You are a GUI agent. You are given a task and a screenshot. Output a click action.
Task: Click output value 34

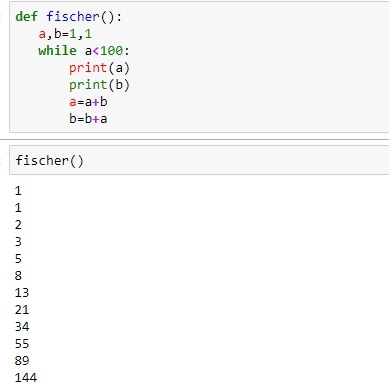pos(22,327)
